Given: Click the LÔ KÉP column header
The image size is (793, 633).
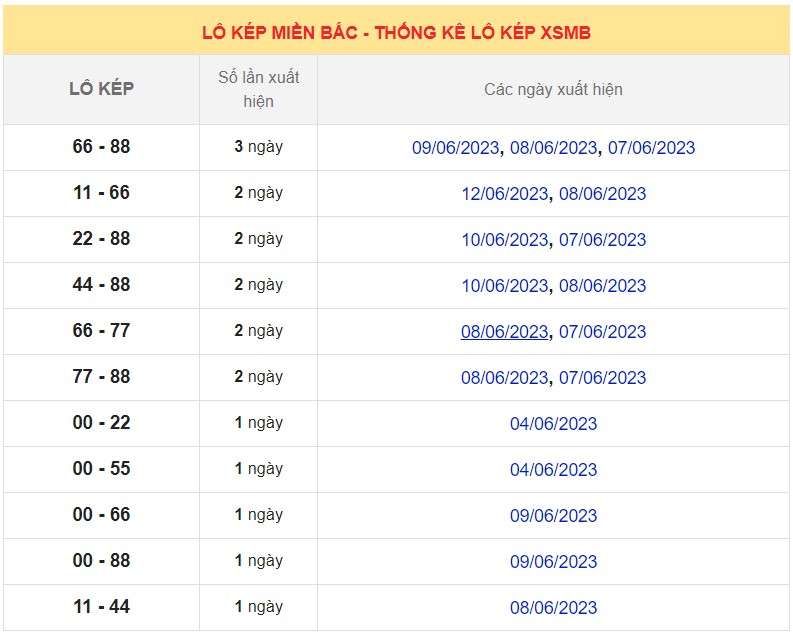Looking at the screenshot, I should (101, 89).
